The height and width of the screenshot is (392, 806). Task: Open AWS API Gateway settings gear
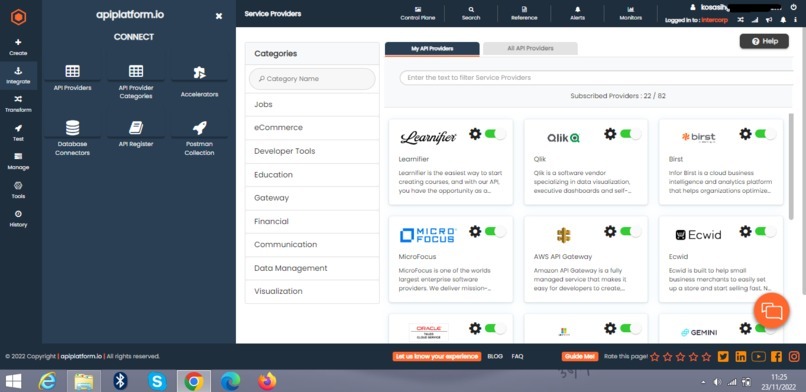(610, 231)
